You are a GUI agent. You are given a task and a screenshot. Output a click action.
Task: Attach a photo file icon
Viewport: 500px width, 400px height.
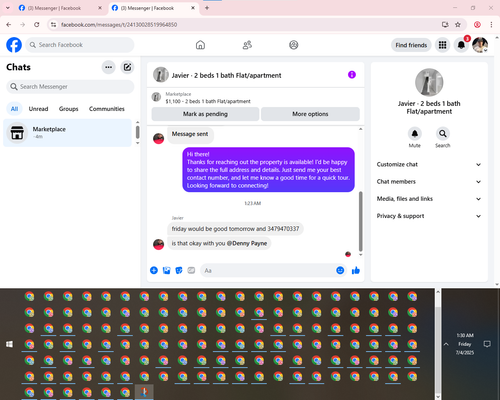(x=166, y=270)
